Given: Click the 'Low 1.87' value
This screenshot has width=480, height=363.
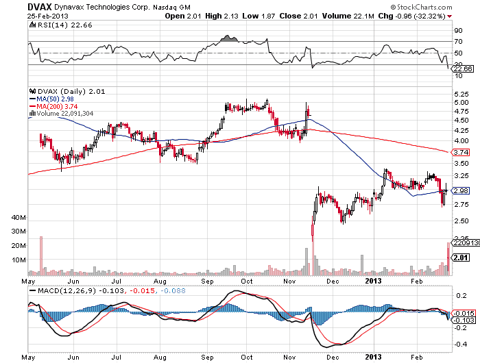Looking at the screenshot, I should [x=259, y=16].
